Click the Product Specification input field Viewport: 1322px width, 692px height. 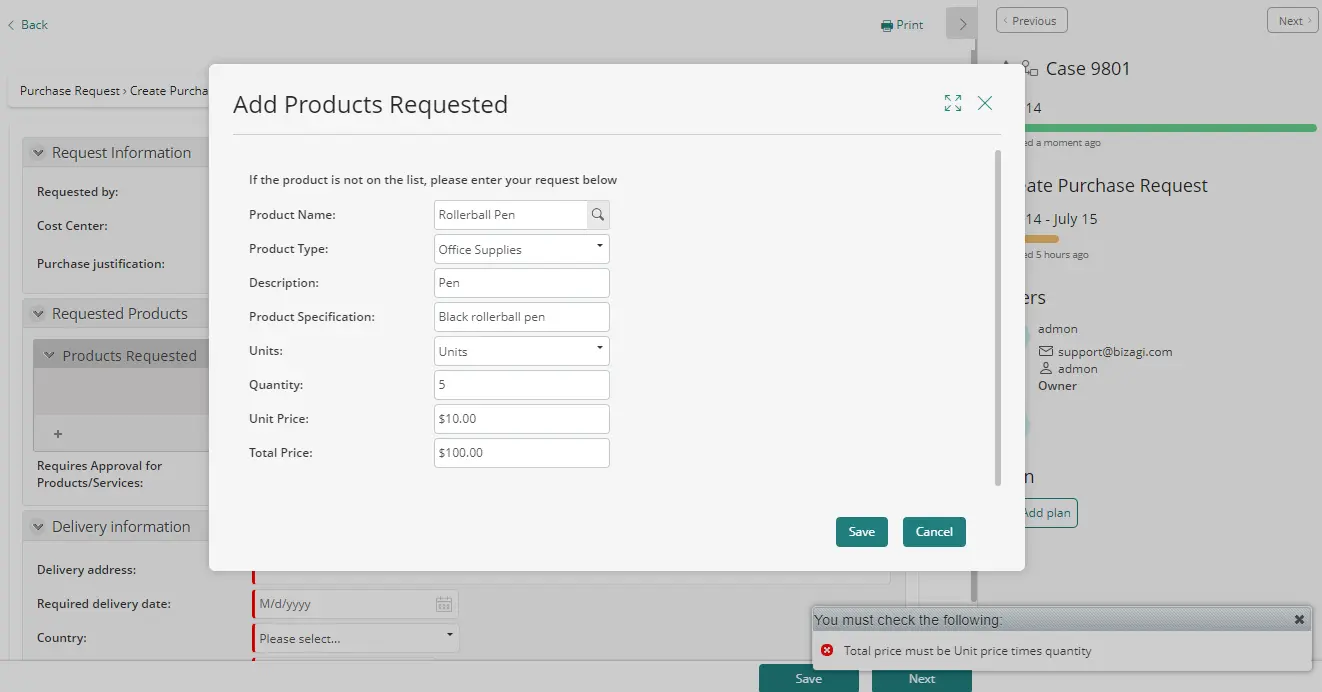522,317
